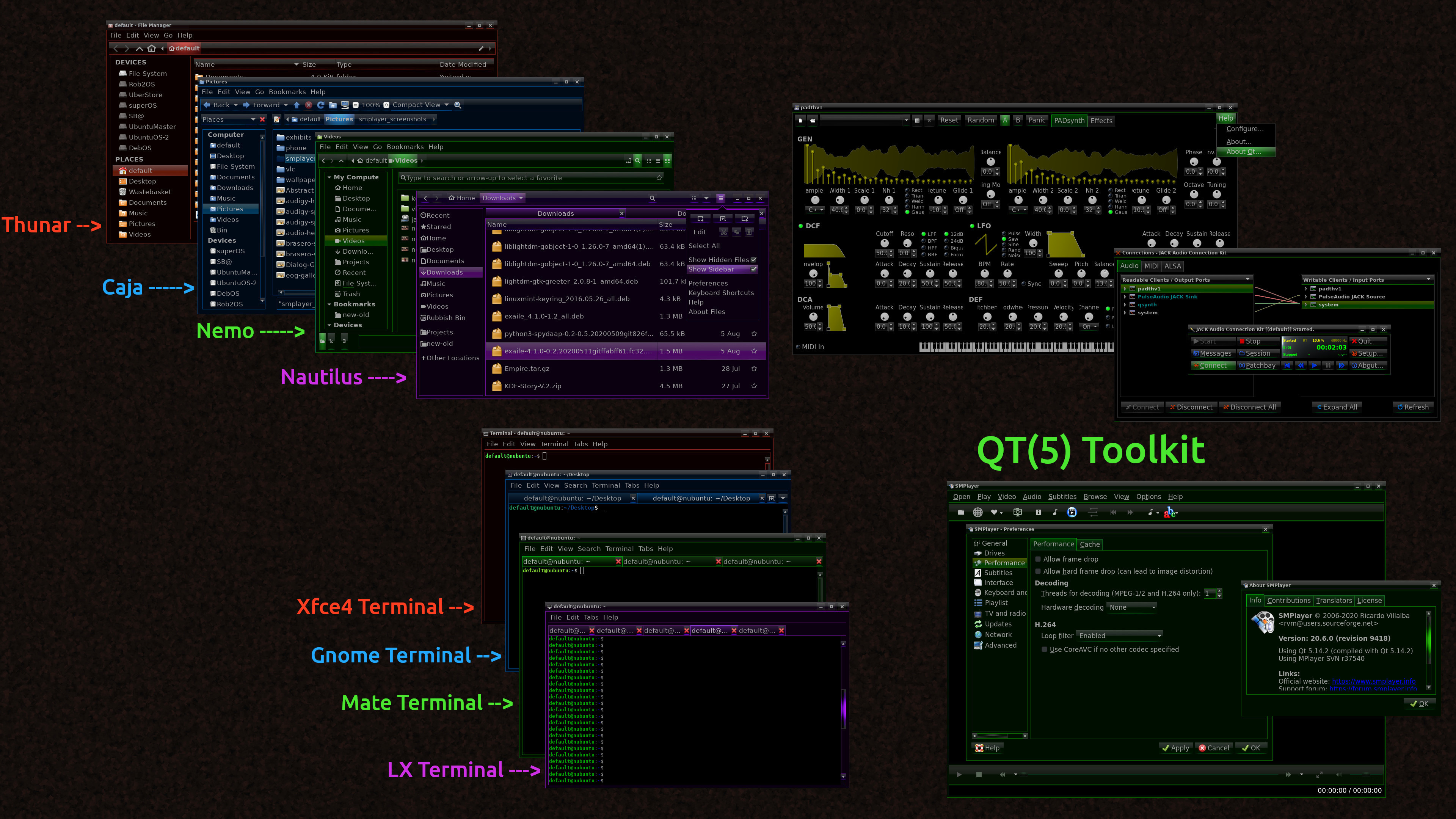This screenshot has height=819, width=1456.
Task: Open the Loop filter Enabled dropdown
Action: click(1119, 636)
